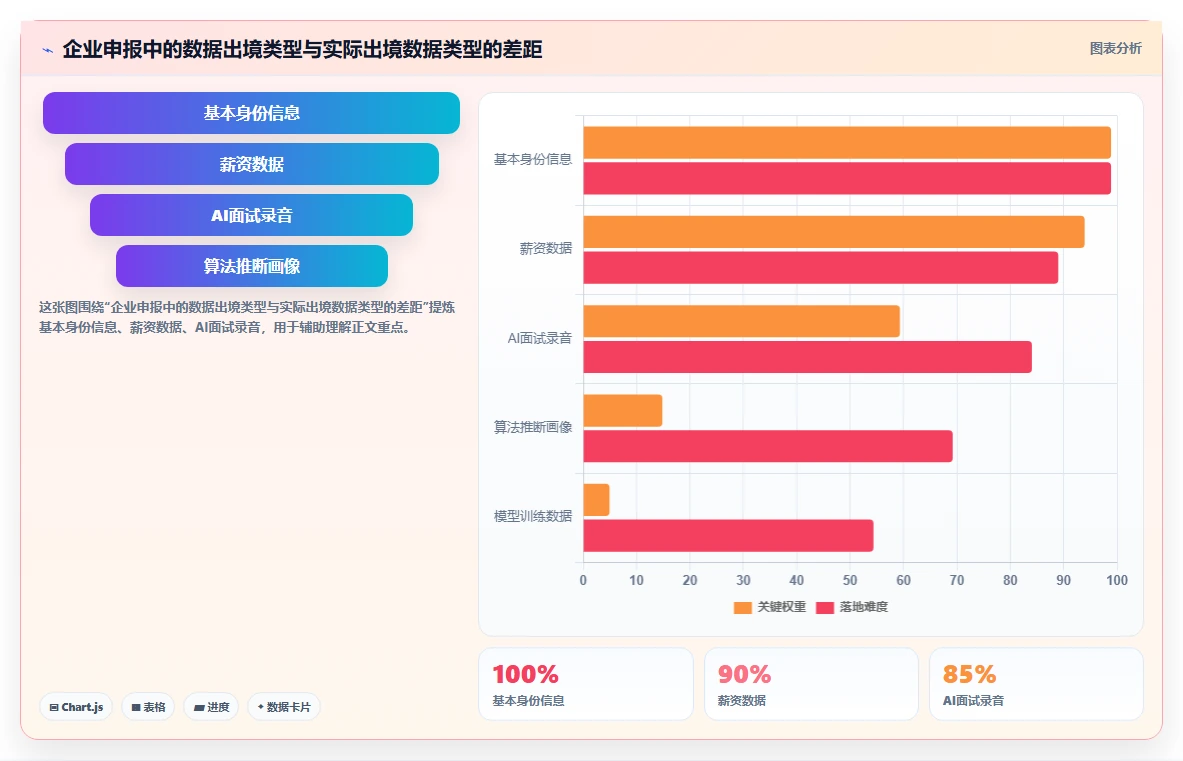Click the red bar for 薪资数据
1183x761 pixels.
pos(820,268)
